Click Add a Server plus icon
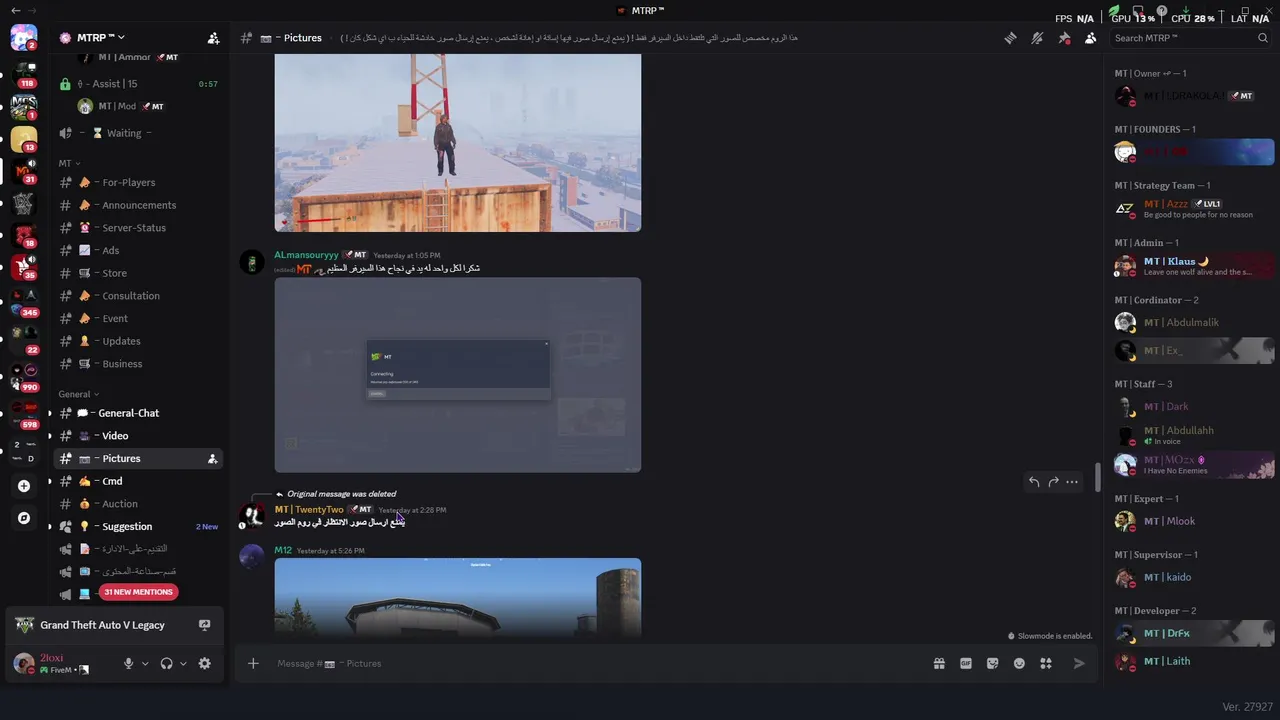Image resolution: width=1280 pixels, height=720 pixels. pos(24,486)
